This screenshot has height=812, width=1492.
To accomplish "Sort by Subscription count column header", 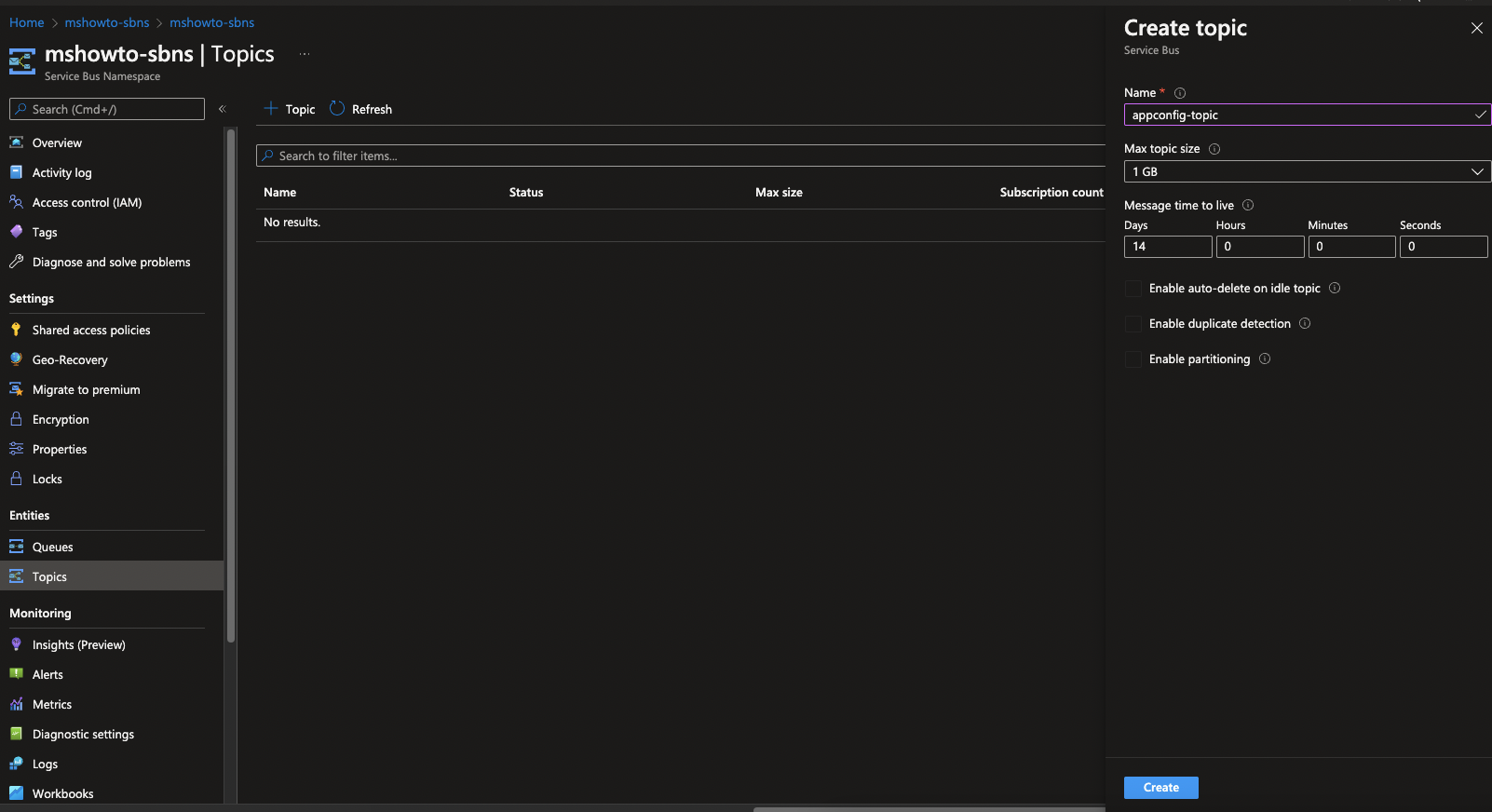I will click(1051, 193).
